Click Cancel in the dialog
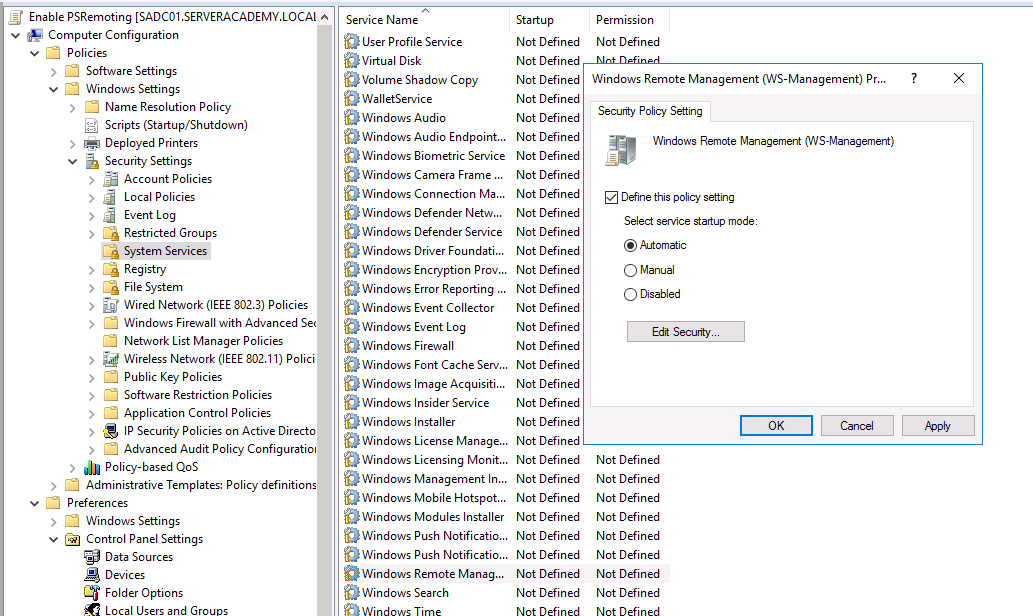1033x616 pixels. 856,426
